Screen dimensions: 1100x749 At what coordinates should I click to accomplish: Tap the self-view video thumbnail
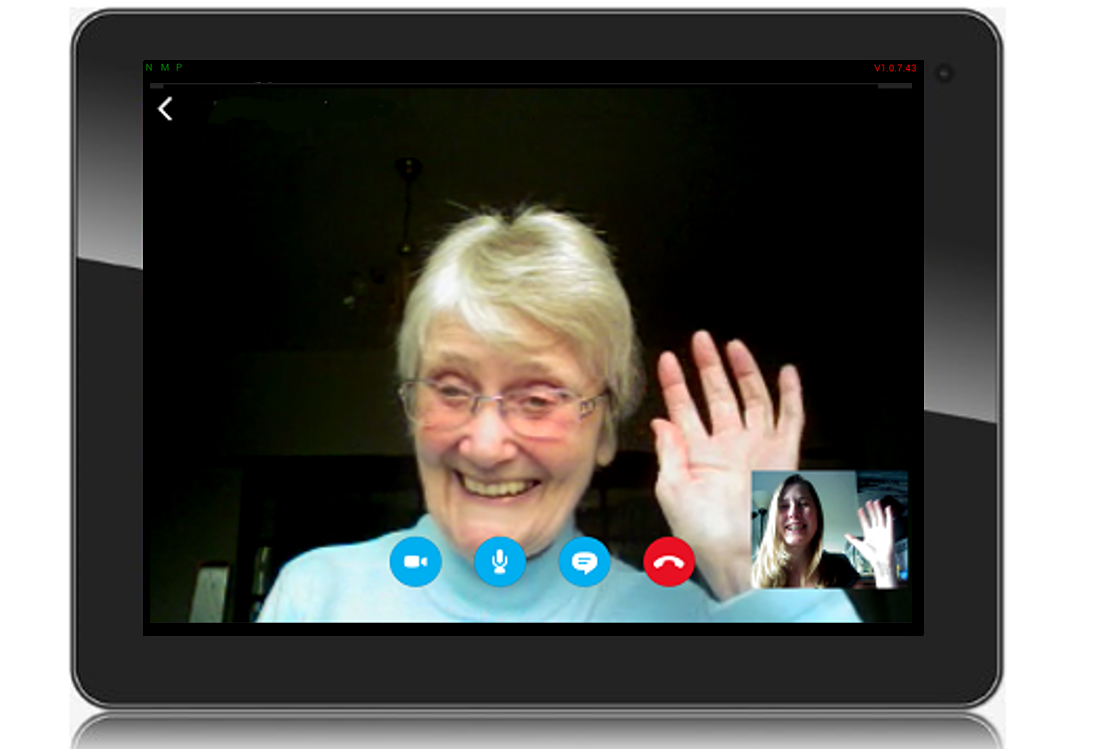click(x=829, y=529)
